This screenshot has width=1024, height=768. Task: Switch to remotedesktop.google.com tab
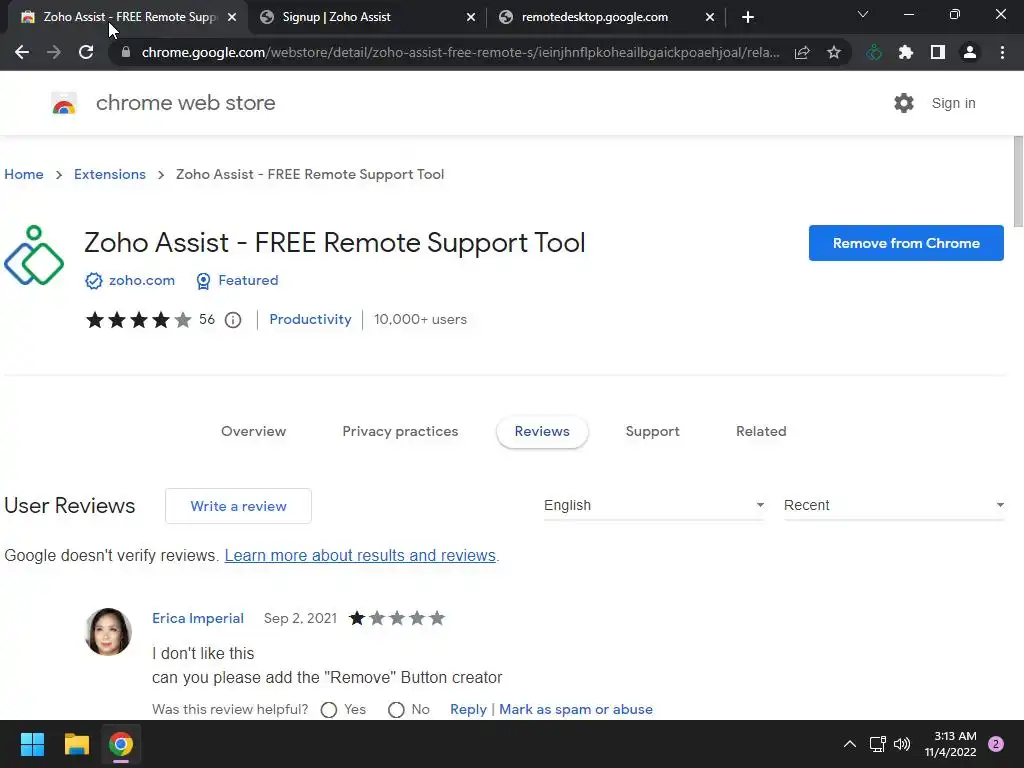(x=607, y=17)
